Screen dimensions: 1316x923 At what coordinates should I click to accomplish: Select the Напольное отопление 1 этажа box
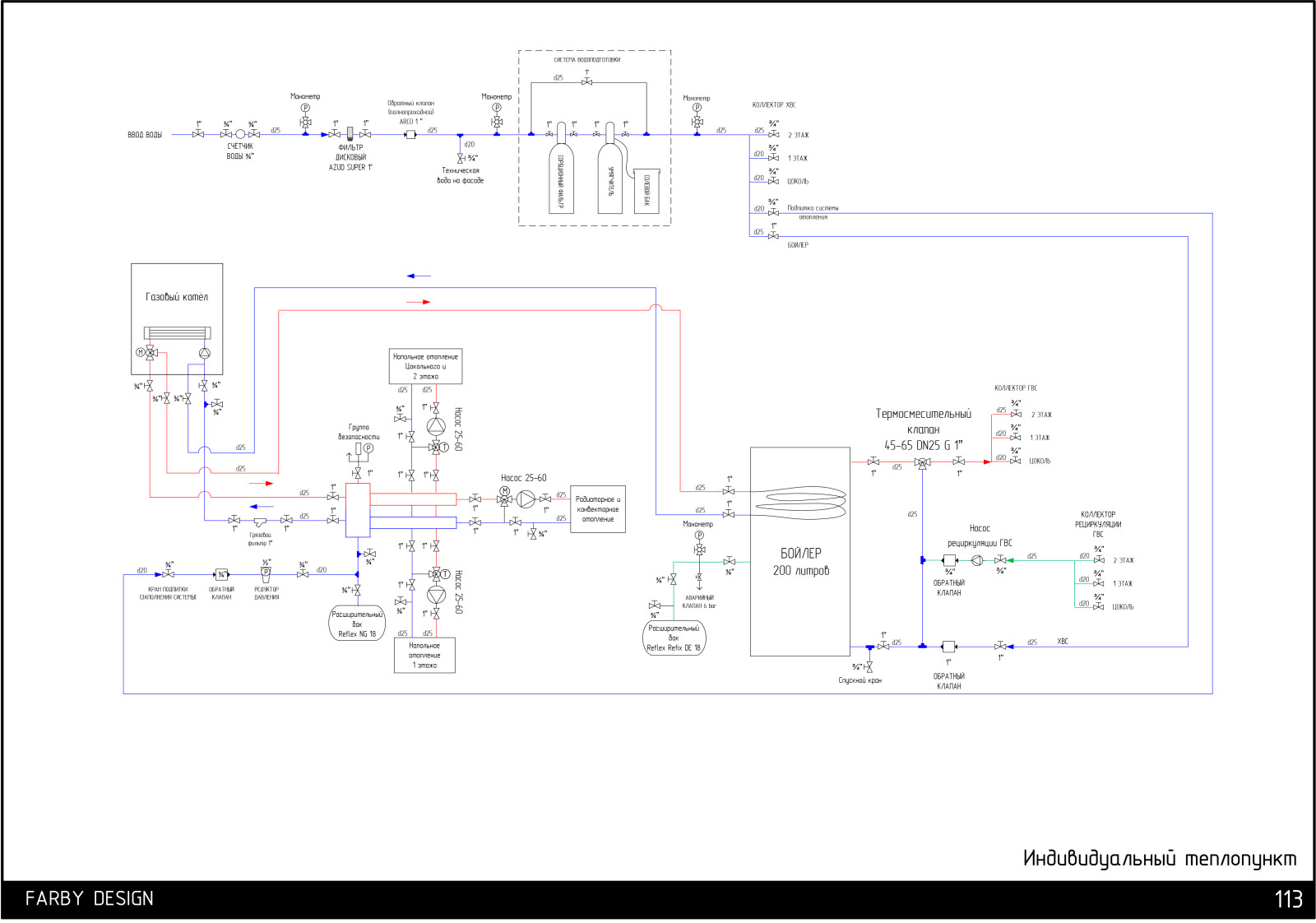coord(424,656)
